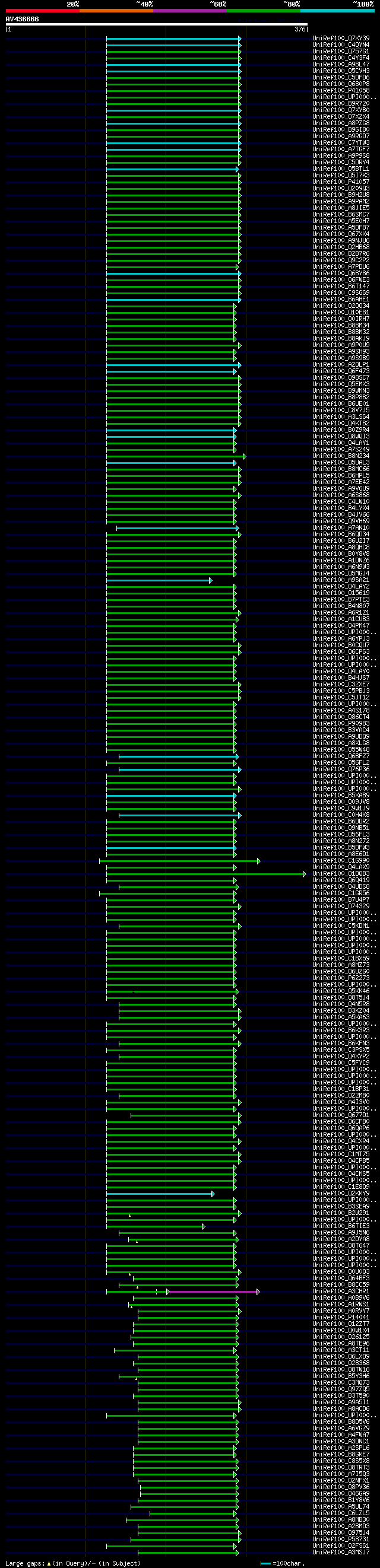Click the long green Q1DQB3 alignment bar
380x1568 pixels.
point(206,874)
